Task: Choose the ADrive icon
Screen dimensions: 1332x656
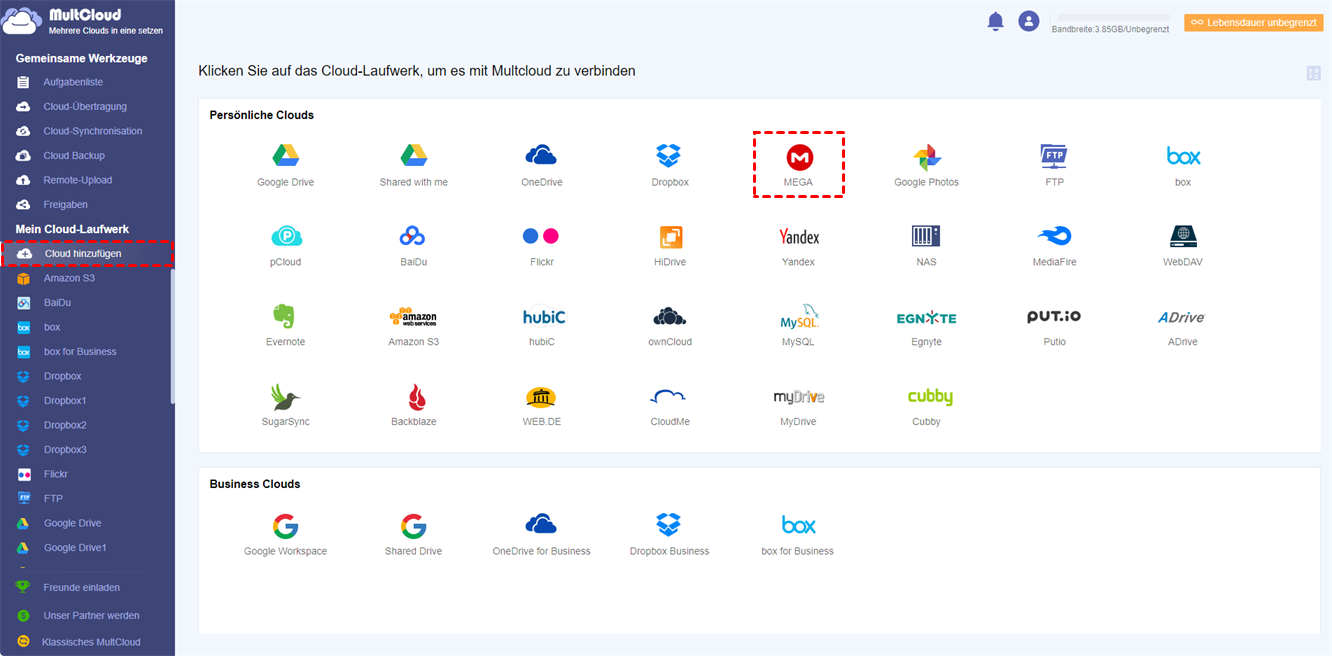Action: [x=1181, y=317]
